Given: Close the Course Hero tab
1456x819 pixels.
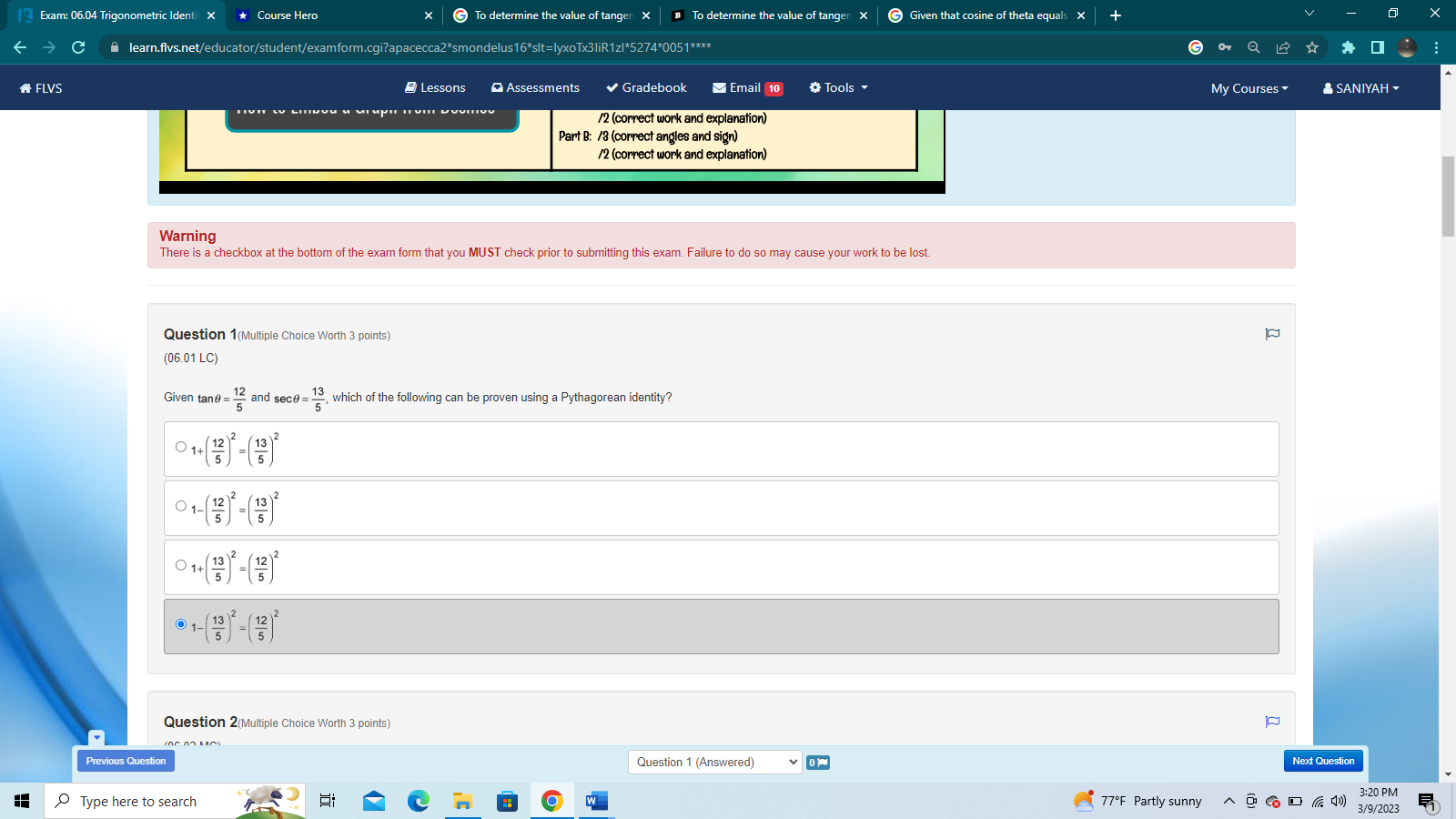Looking at the screenshot, I should pos(429,15).
